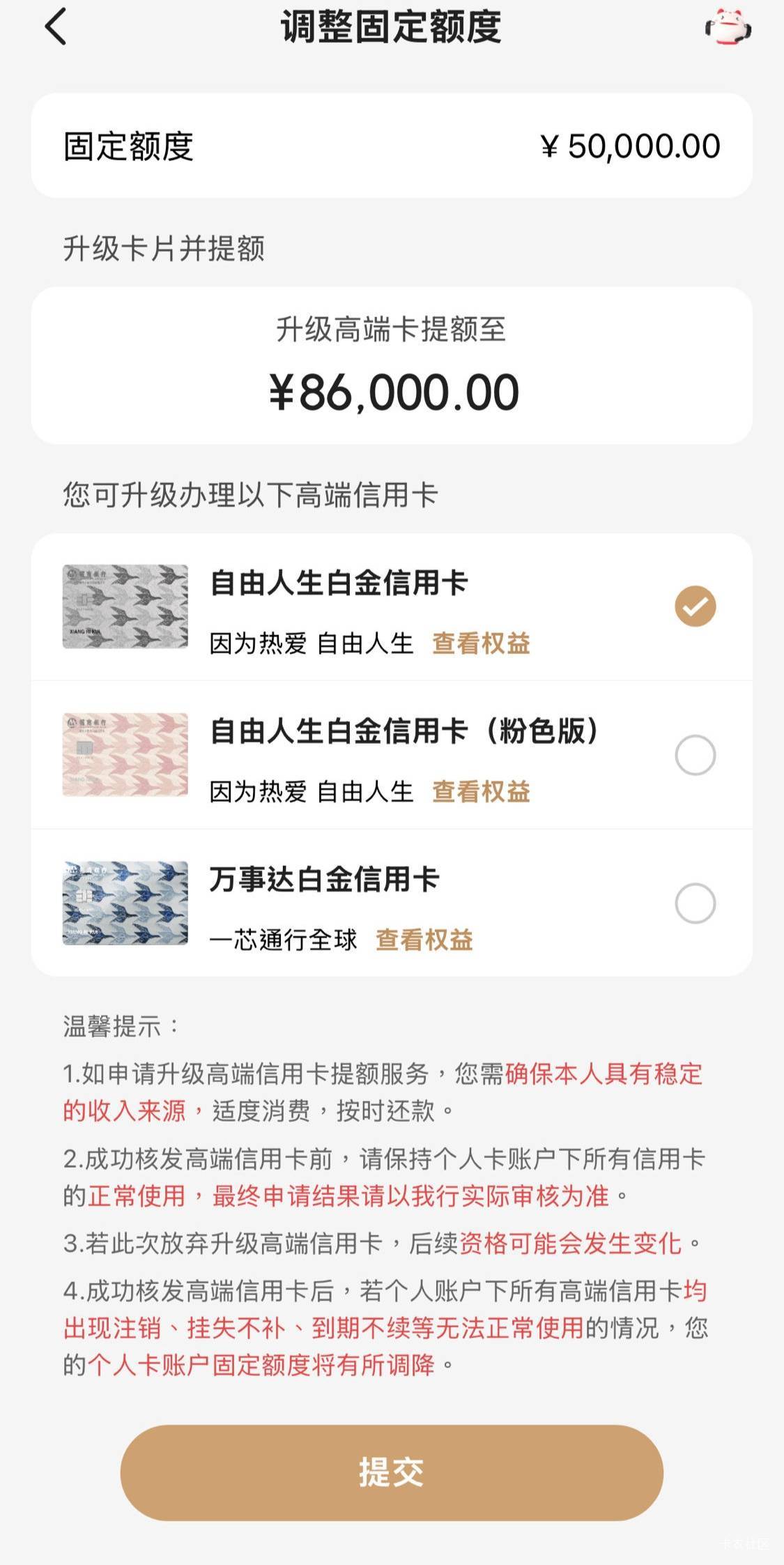The height and width of the screenshot is (1565, 784).
Task: Select the 万事达白金信用卡 radio button
Action: click(695, 903)
